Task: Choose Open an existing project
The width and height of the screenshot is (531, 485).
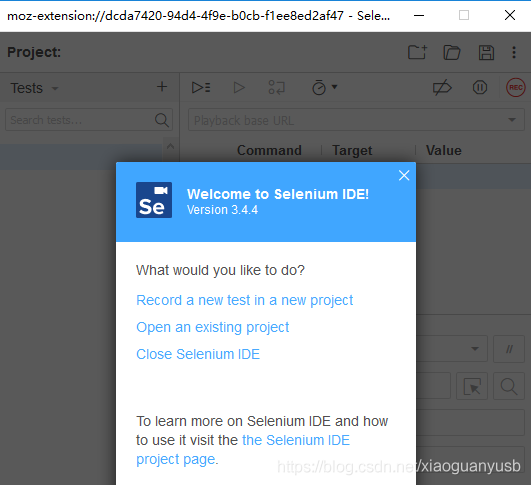Action: 212,328
